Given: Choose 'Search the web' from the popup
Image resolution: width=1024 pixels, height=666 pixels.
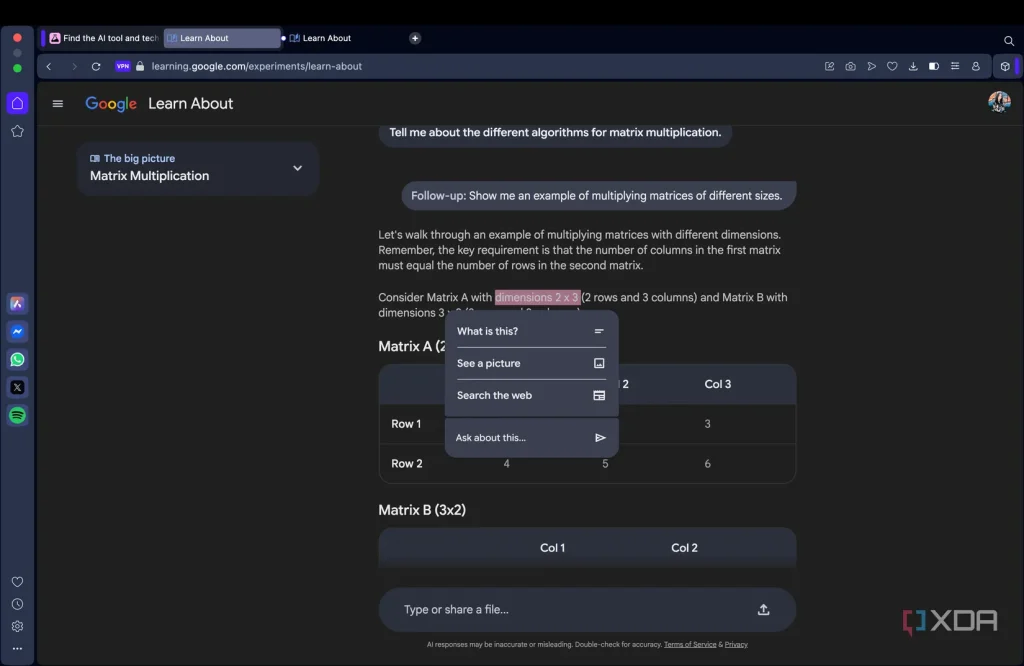Looking at the screenshot, I should tap(531, 395).
